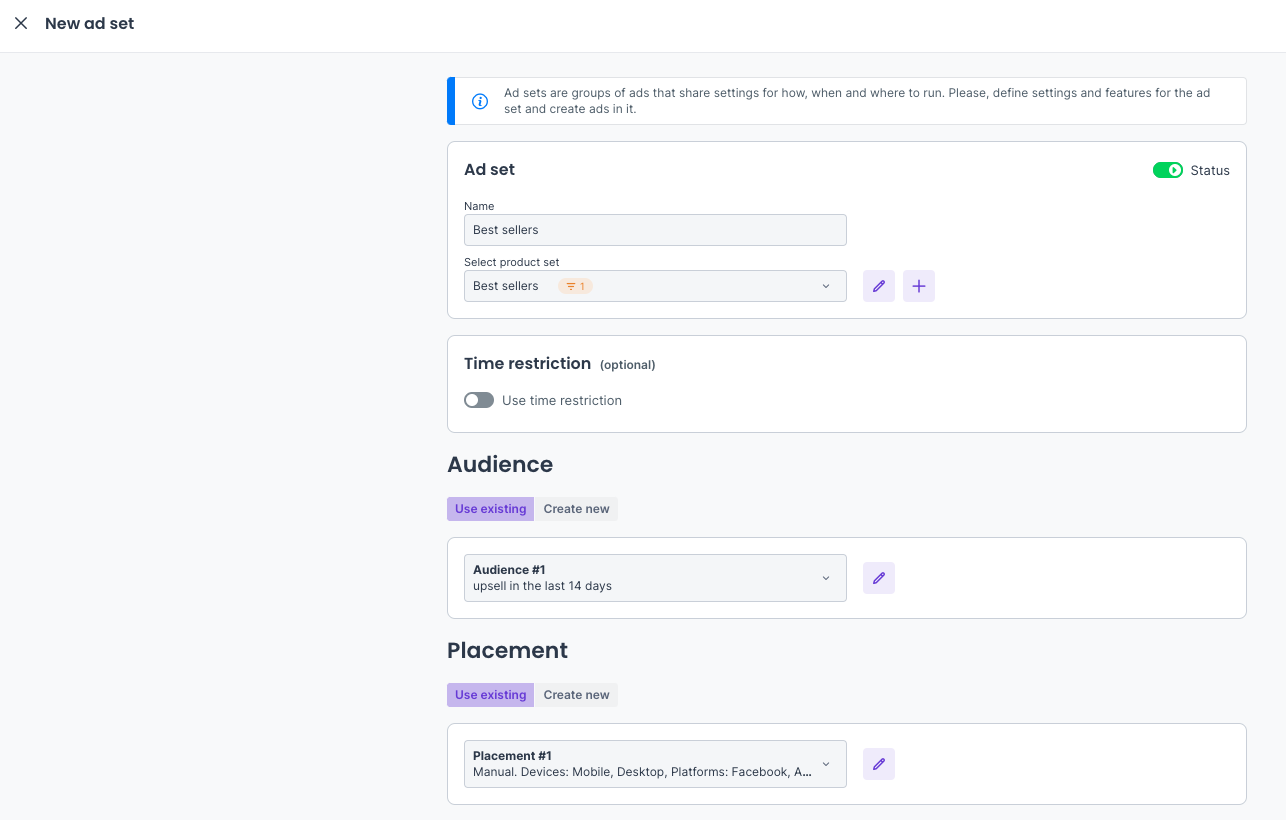Expand the Audience #1 dropdown
Image resolution: width=1286 pixels, height=820 pixels.
655,578
